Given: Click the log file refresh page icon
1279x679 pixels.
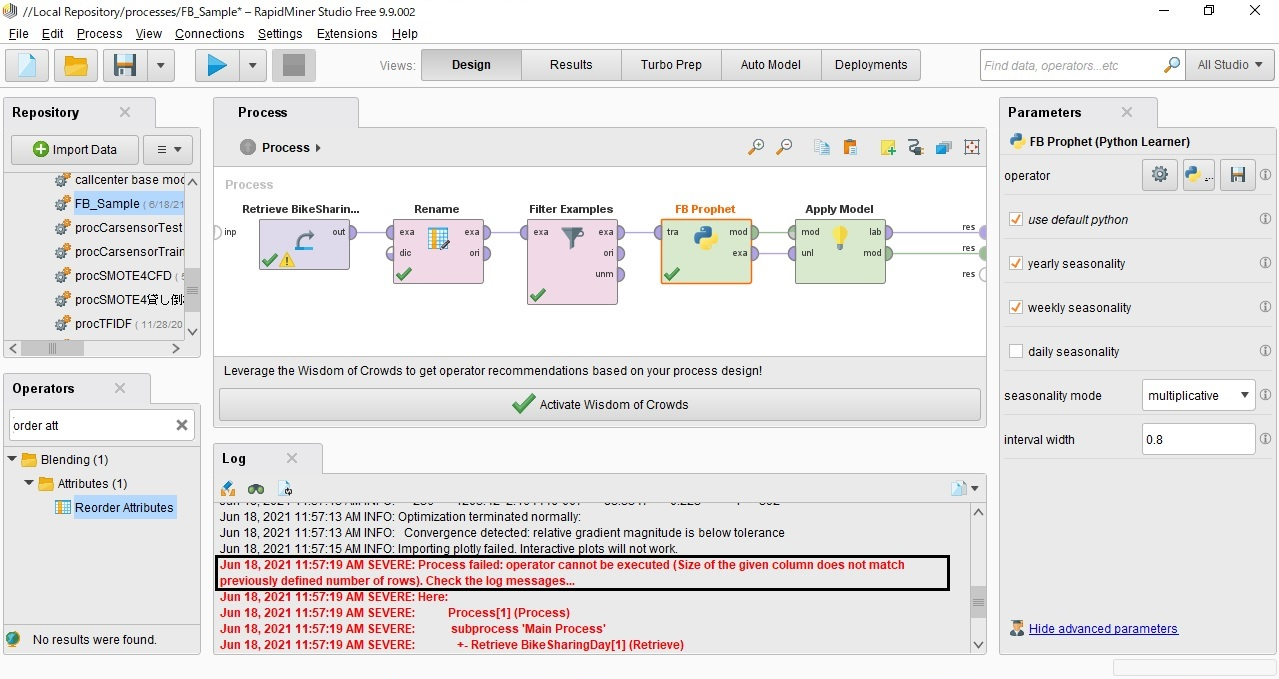Looking at the screenshot, I should click(x=285, y=488).
